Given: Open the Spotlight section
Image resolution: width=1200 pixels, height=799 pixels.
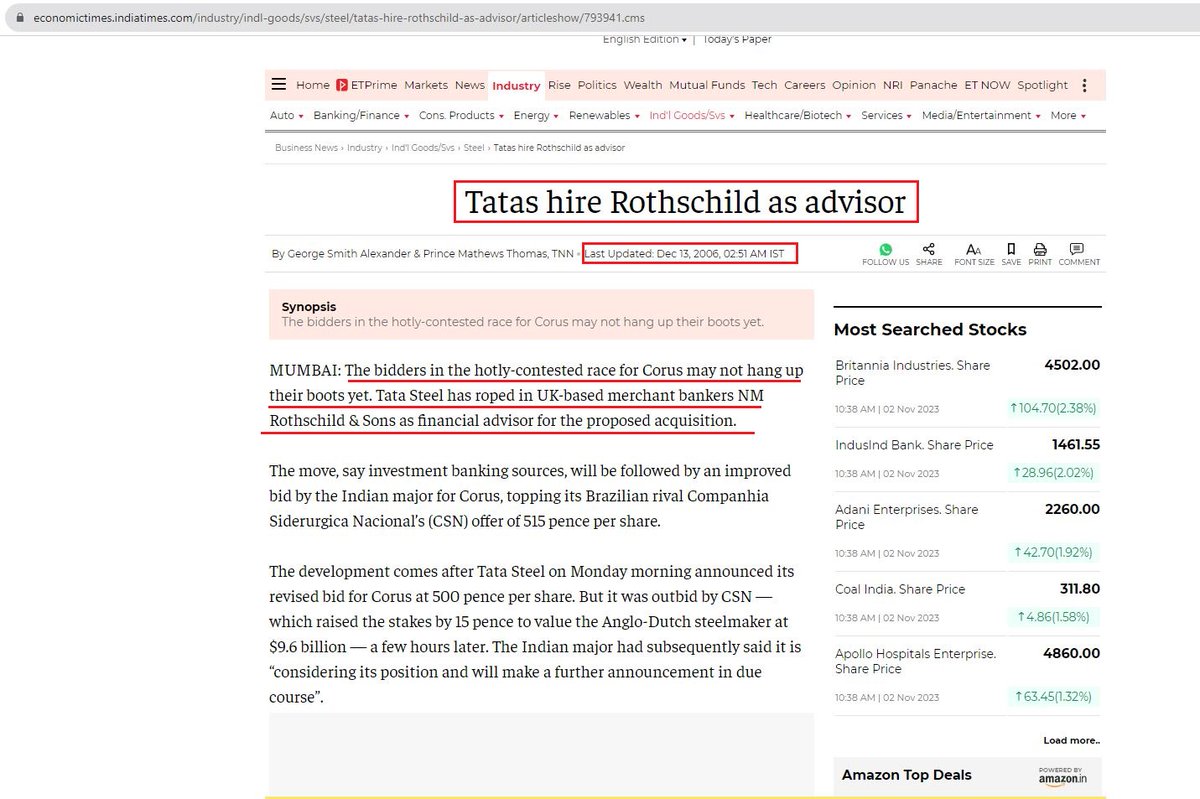Looking at the screenshot, I should click(x=1043, y=86).
